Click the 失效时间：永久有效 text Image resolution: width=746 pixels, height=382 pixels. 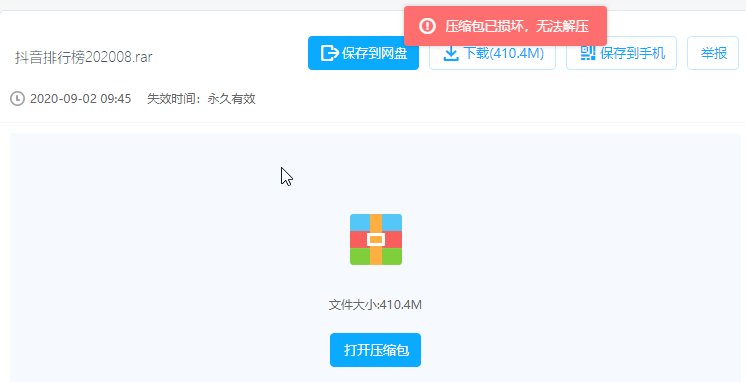coord(201,99)
